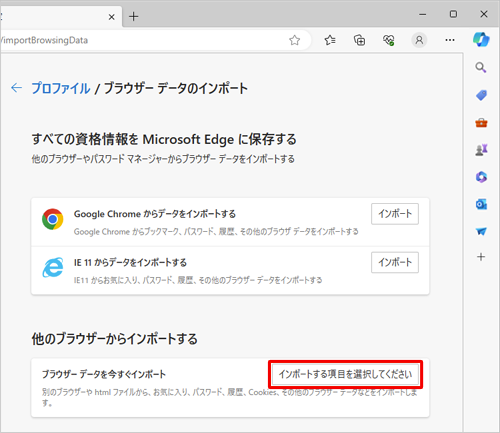Select 'IE 11 からデータをインポートする' text
The height and width of the screenshot is (433, 500).
[130, 262]
